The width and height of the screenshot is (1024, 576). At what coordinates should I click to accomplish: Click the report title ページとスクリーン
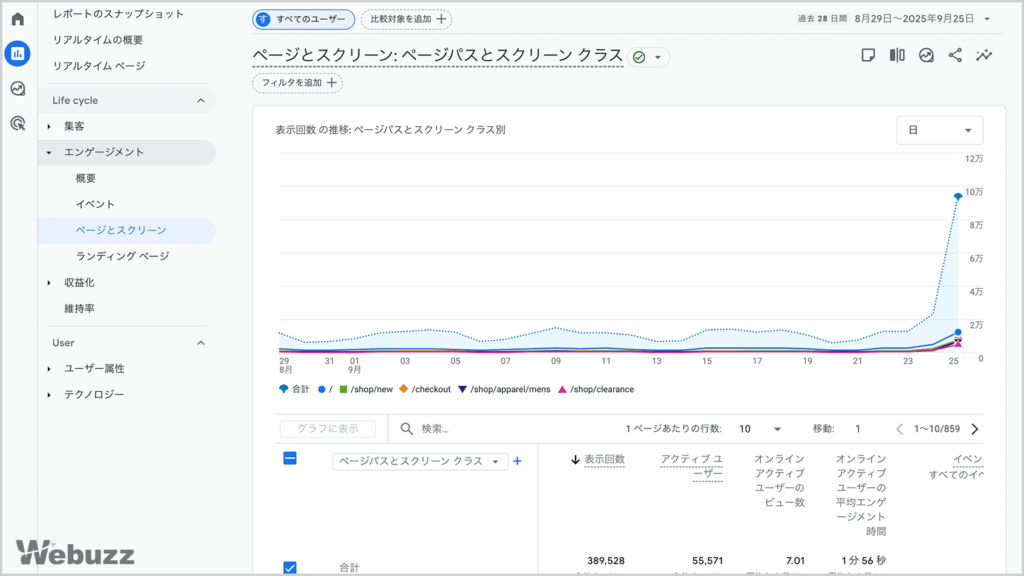tap(438, 56)
